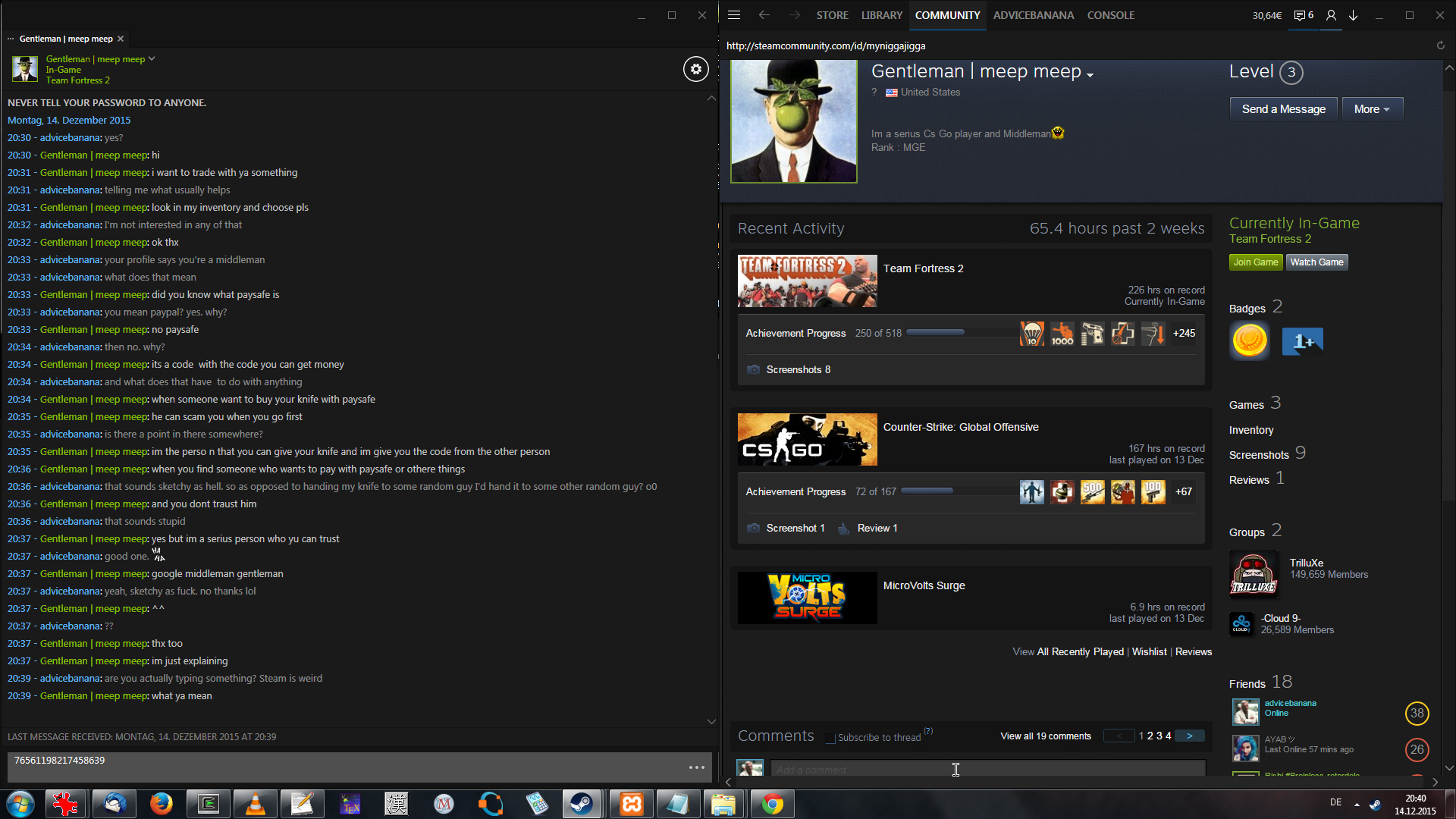Expand the More dropdown button

pyautogui.click(x=1372, y=109)
